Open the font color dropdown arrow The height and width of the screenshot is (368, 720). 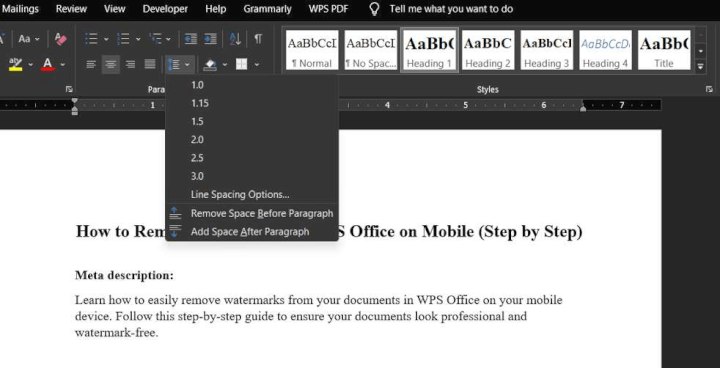62,64
